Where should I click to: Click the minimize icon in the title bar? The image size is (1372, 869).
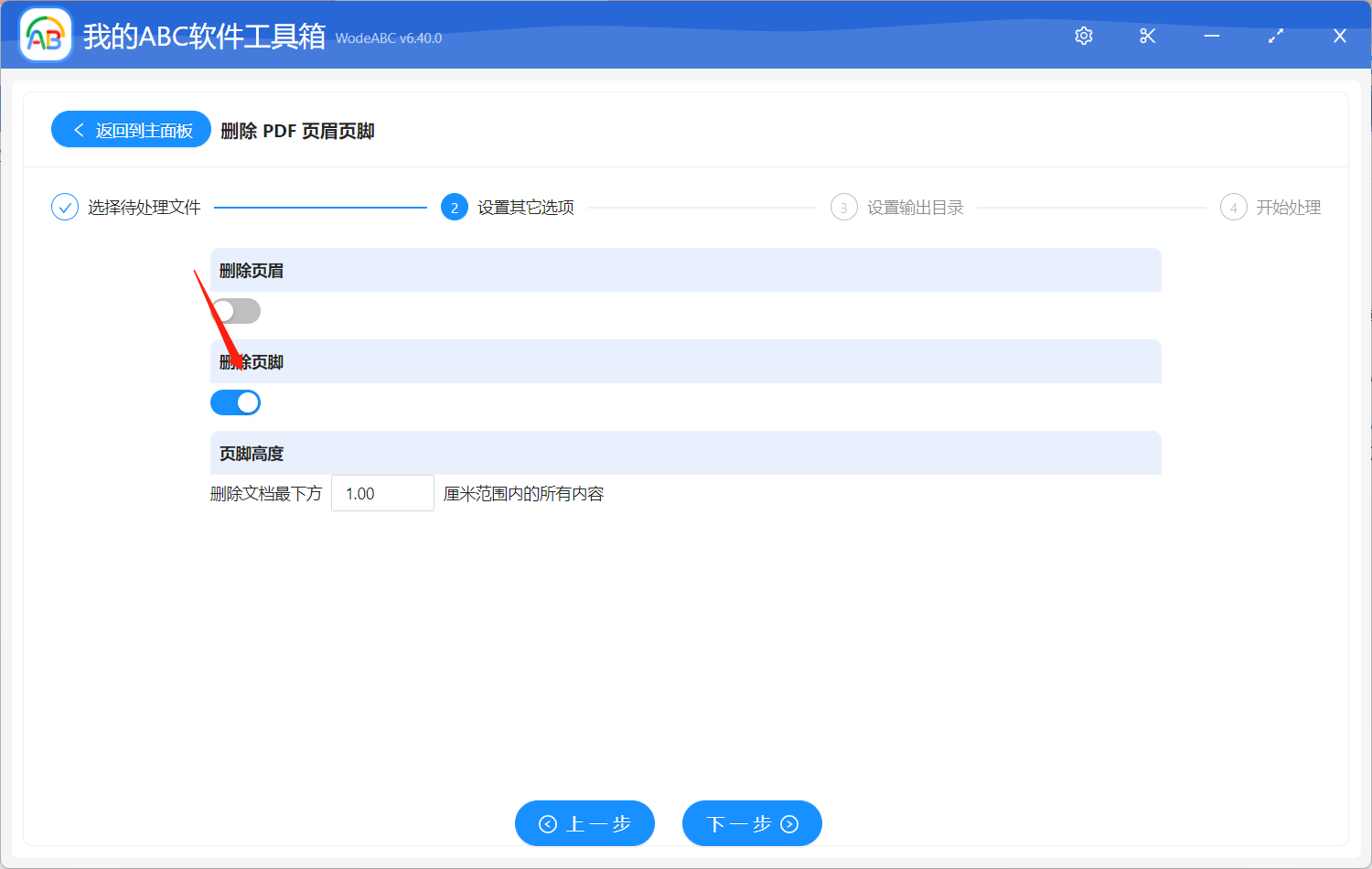pos(1211,36)
